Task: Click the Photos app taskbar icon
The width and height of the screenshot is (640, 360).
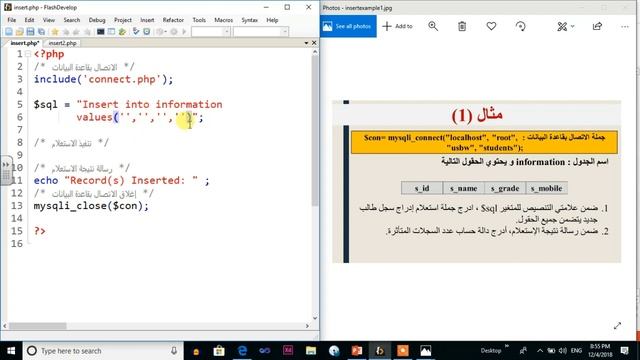Action: (426, 351)
